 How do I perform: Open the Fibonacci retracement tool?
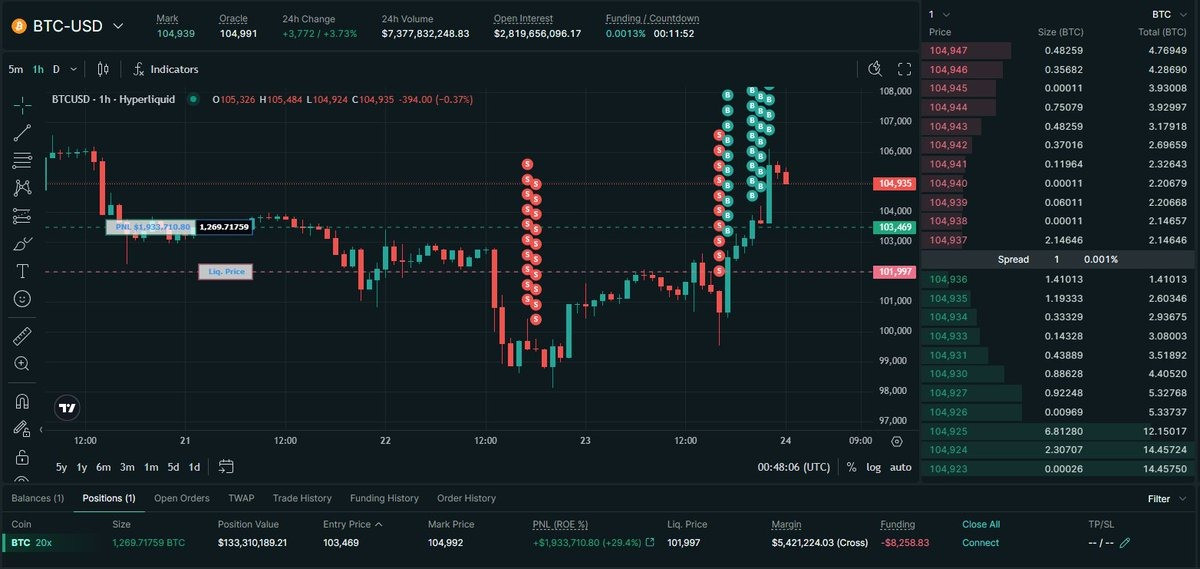pos(22,160)
